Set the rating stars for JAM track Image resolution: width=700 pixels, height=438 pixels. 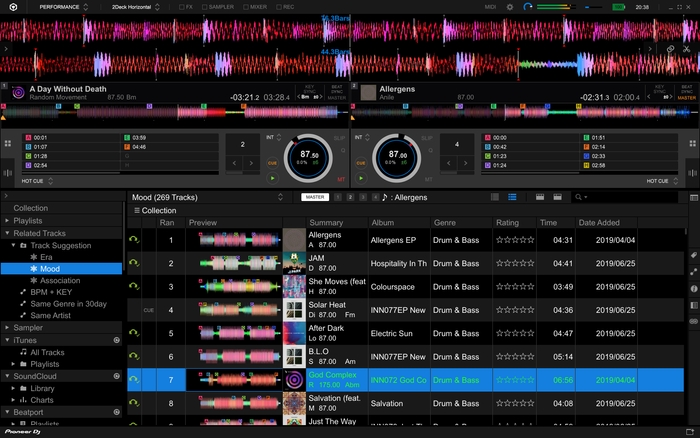tap(516, 263)
